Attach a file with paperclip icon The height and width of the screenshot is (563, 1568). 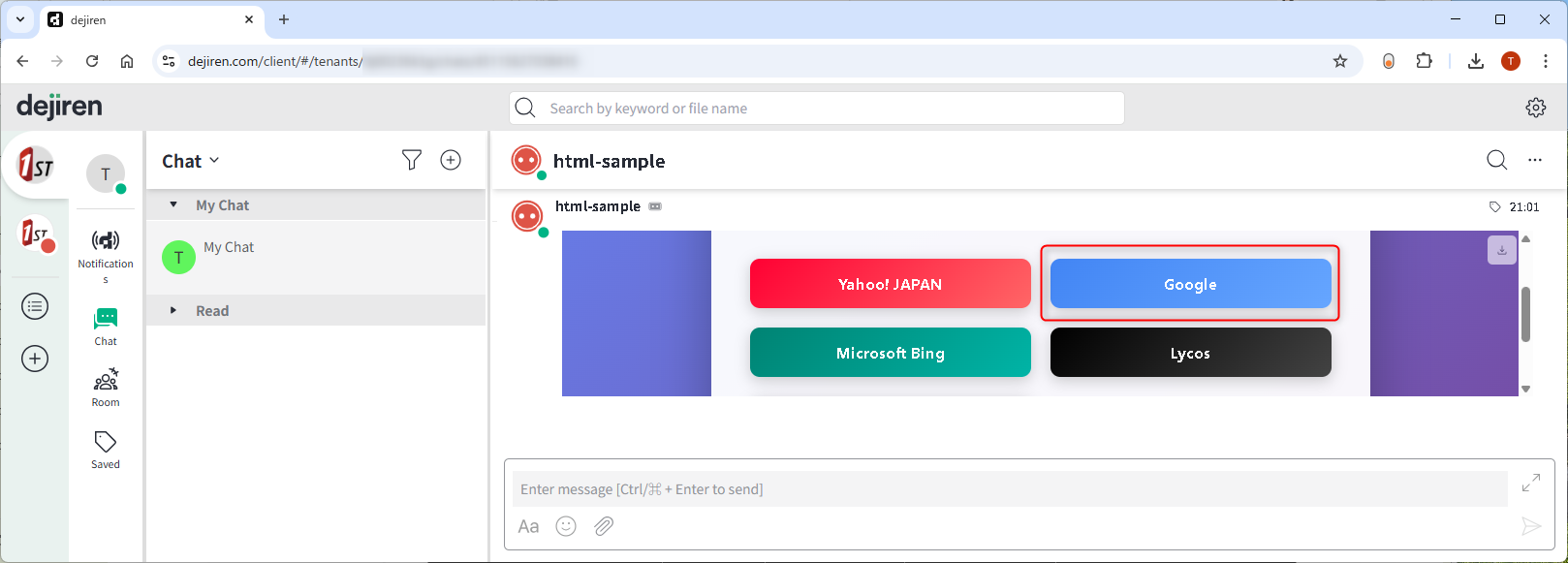pyautogui.click(x=604, y=526)
